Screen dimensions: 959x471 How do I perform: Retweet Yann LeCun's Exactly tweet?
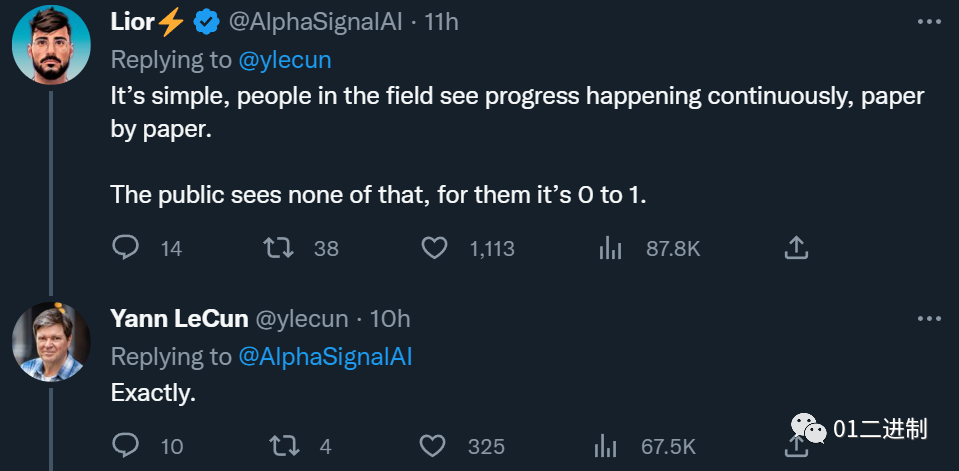point(284,446)
